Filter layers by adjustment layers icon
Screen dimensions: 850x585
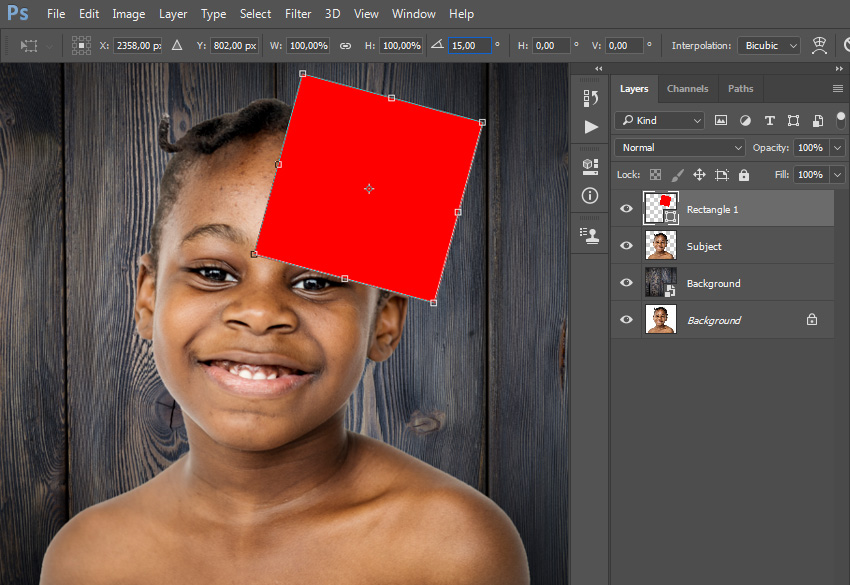pyautogui.click(x=745, y=120)
